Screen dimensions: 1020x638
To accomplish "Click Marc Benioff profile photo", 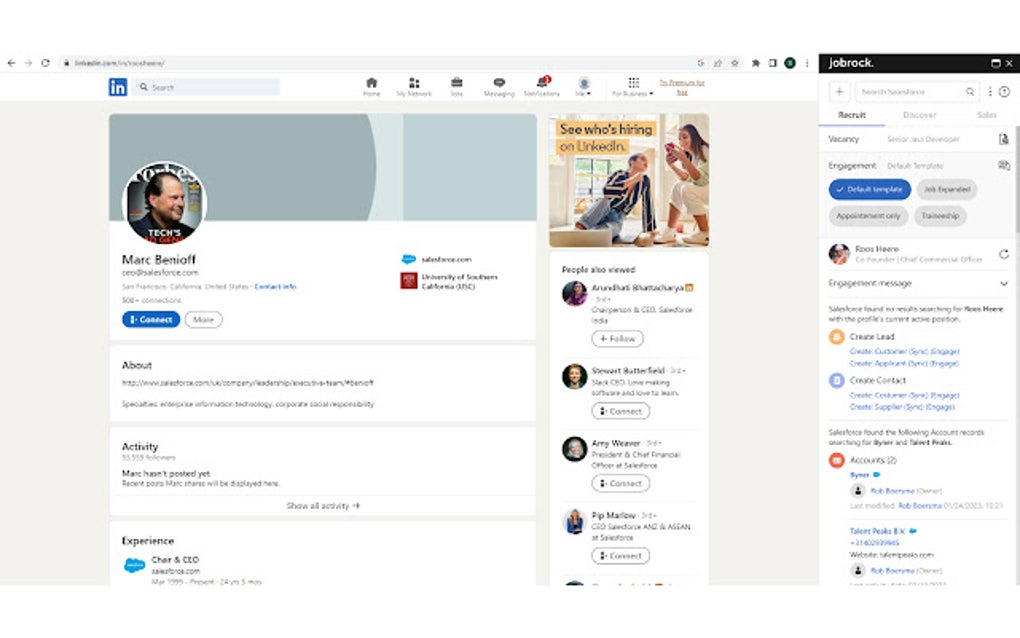I will 164,203.
